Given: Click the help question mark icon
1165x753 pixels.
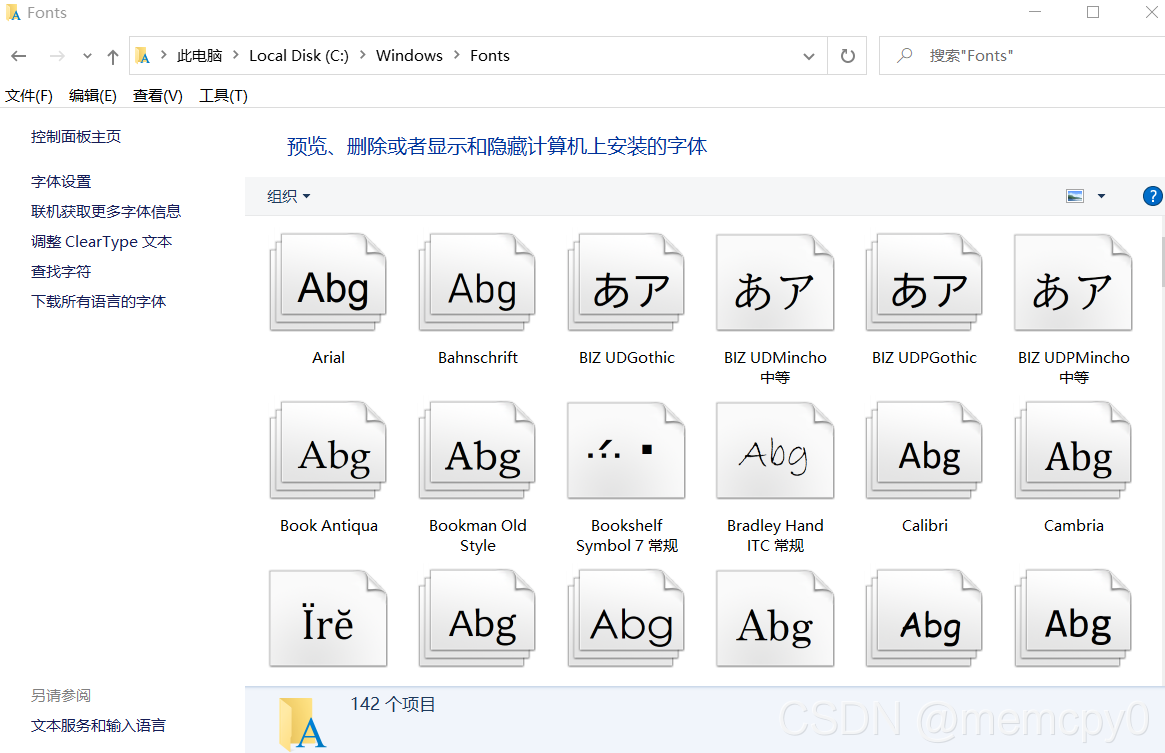Looking at the screenshot, I should (x=1152, y=196).
